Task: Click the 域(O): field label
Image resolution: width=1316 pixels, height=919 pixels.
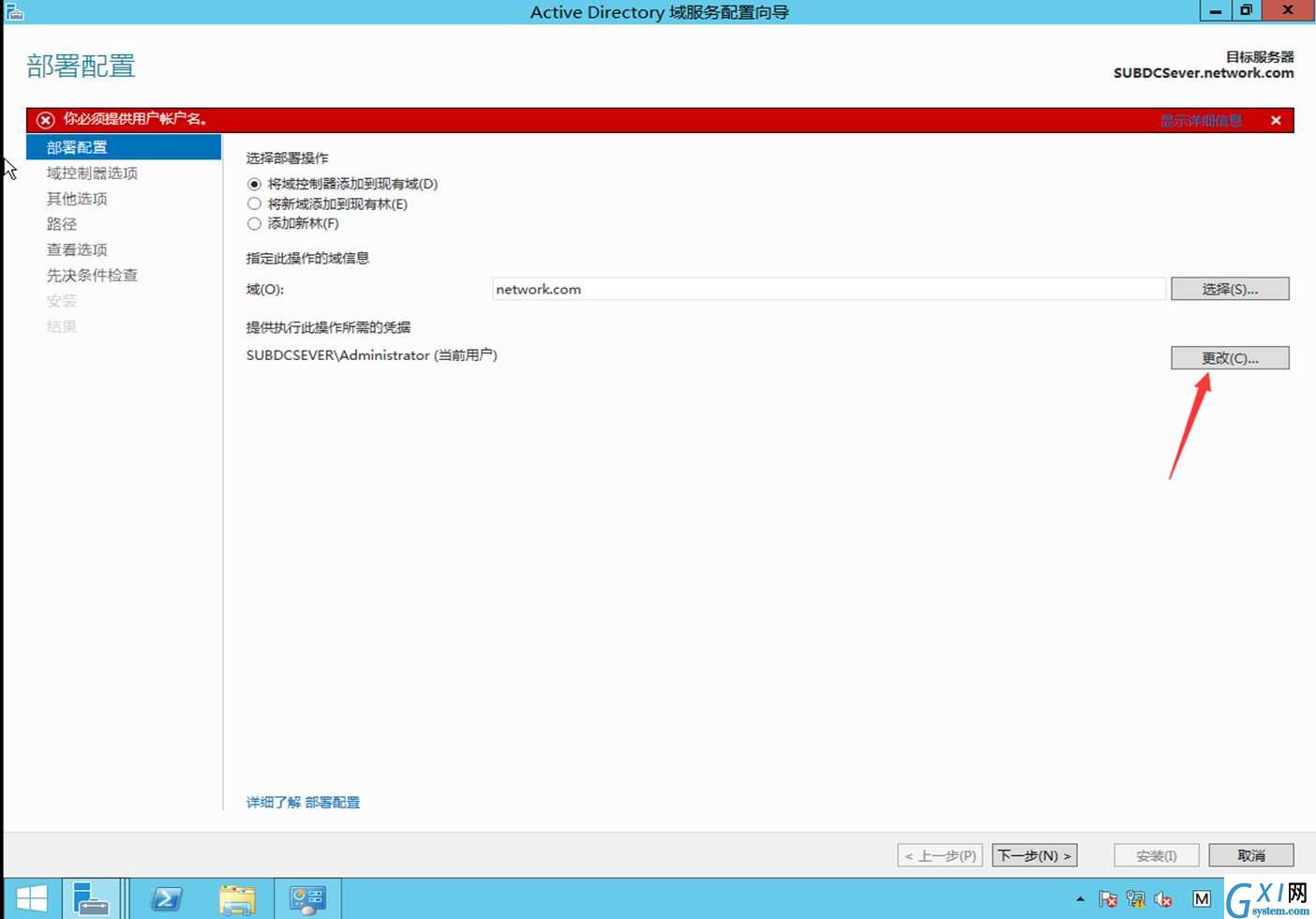Action: (x=265, y=289)
